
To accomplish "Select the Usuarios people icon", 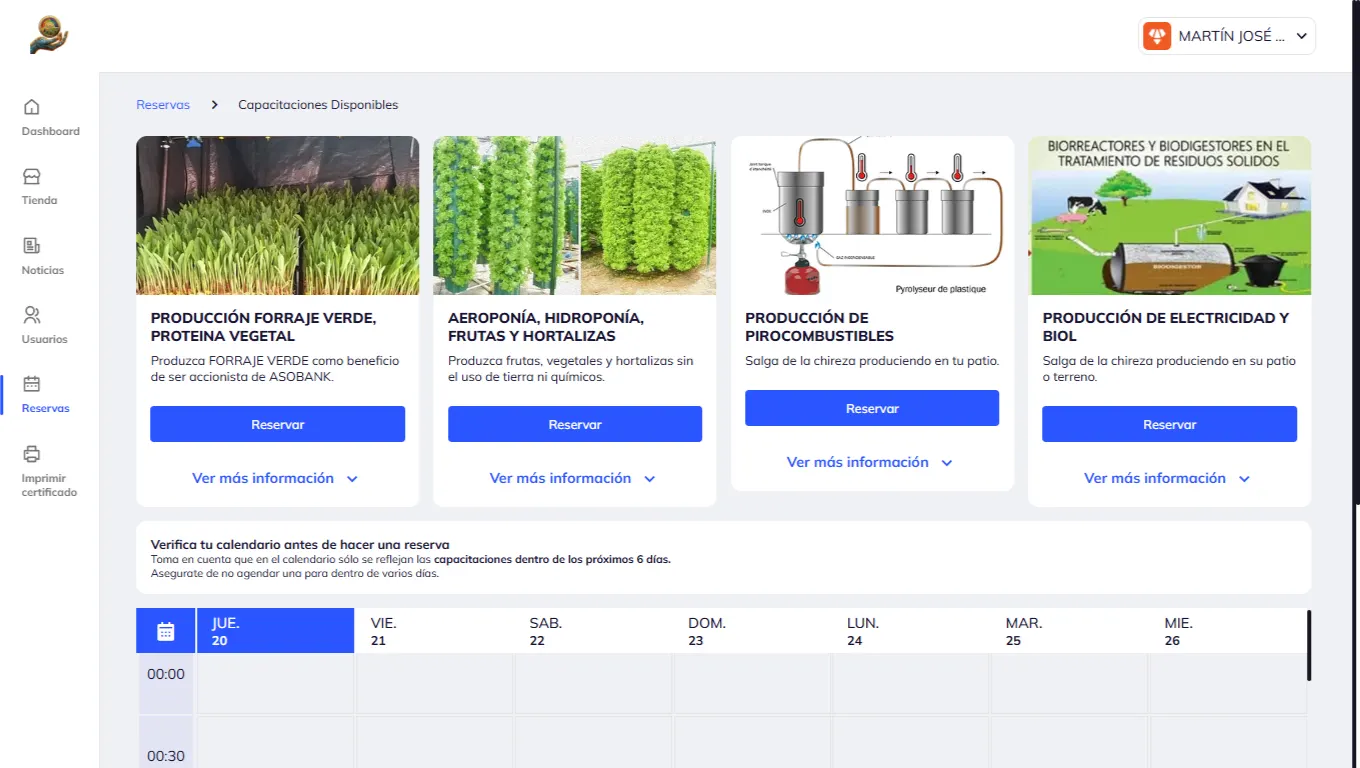I will click(x=32, y=315).
